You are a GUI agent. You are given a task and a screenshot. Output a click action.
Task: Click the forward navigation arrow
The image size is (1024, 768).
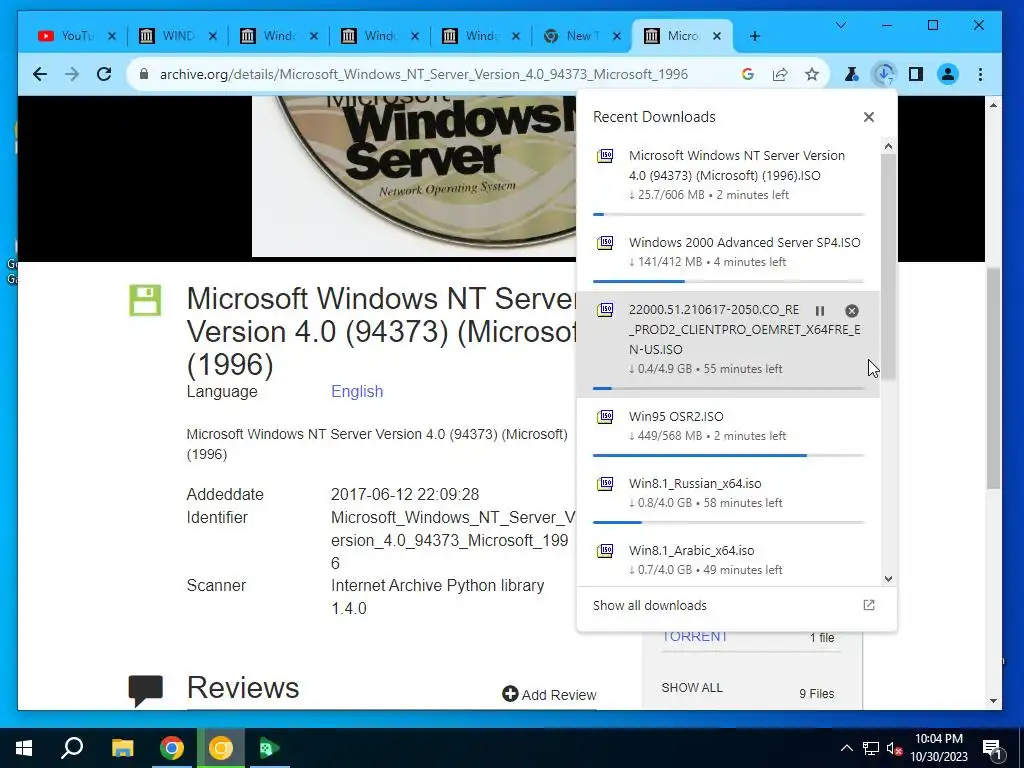tap(72, 74)
